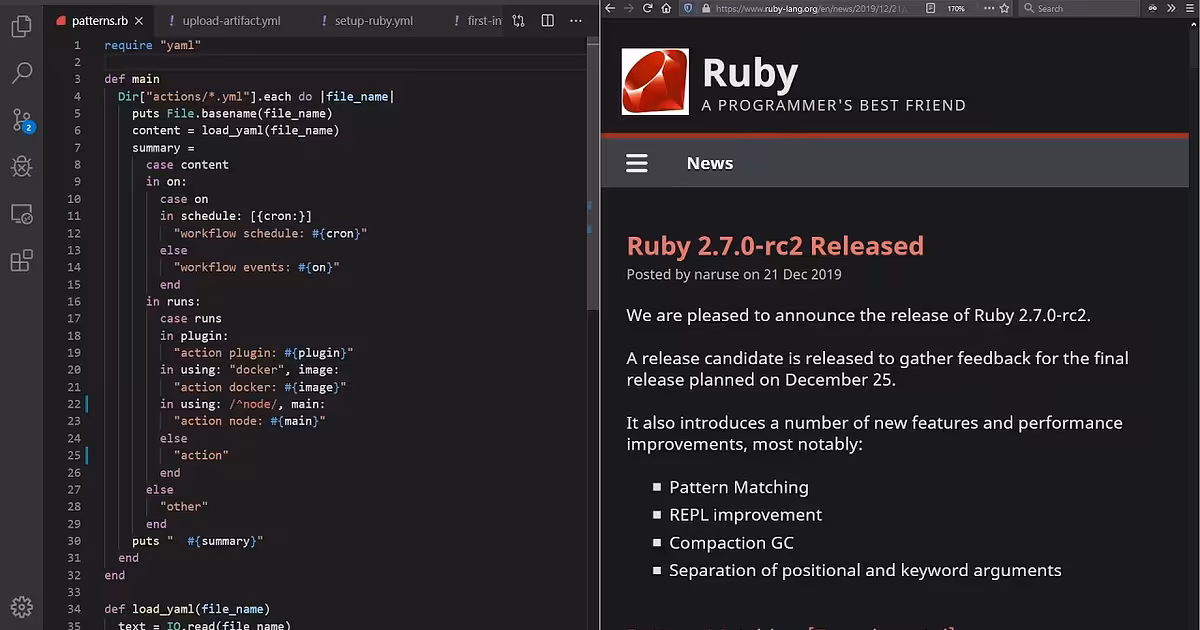Click 'in using: "docker", image:' line

pos(250,370)
